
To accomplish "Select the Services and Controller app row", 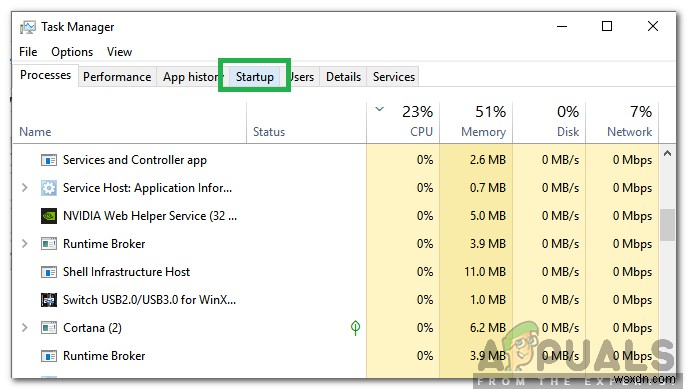I will (336, 160).
